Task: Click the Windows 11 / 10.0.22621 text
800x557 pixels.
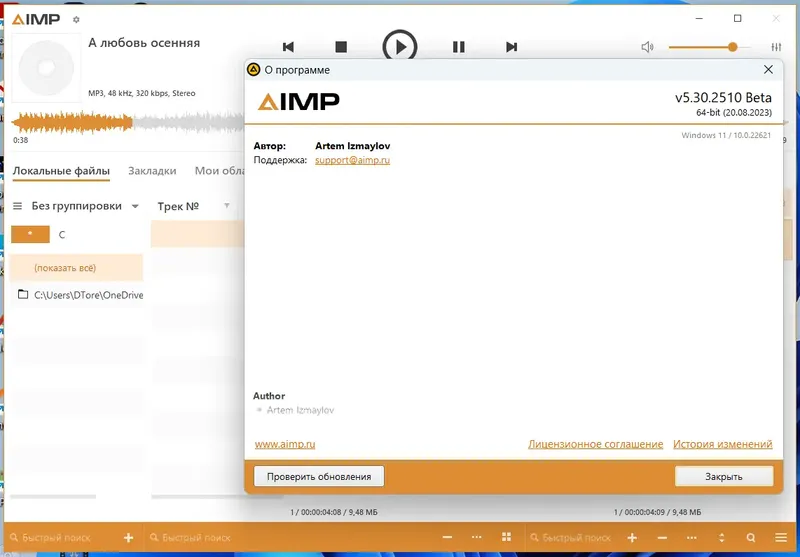Action: tap(726, 136)
